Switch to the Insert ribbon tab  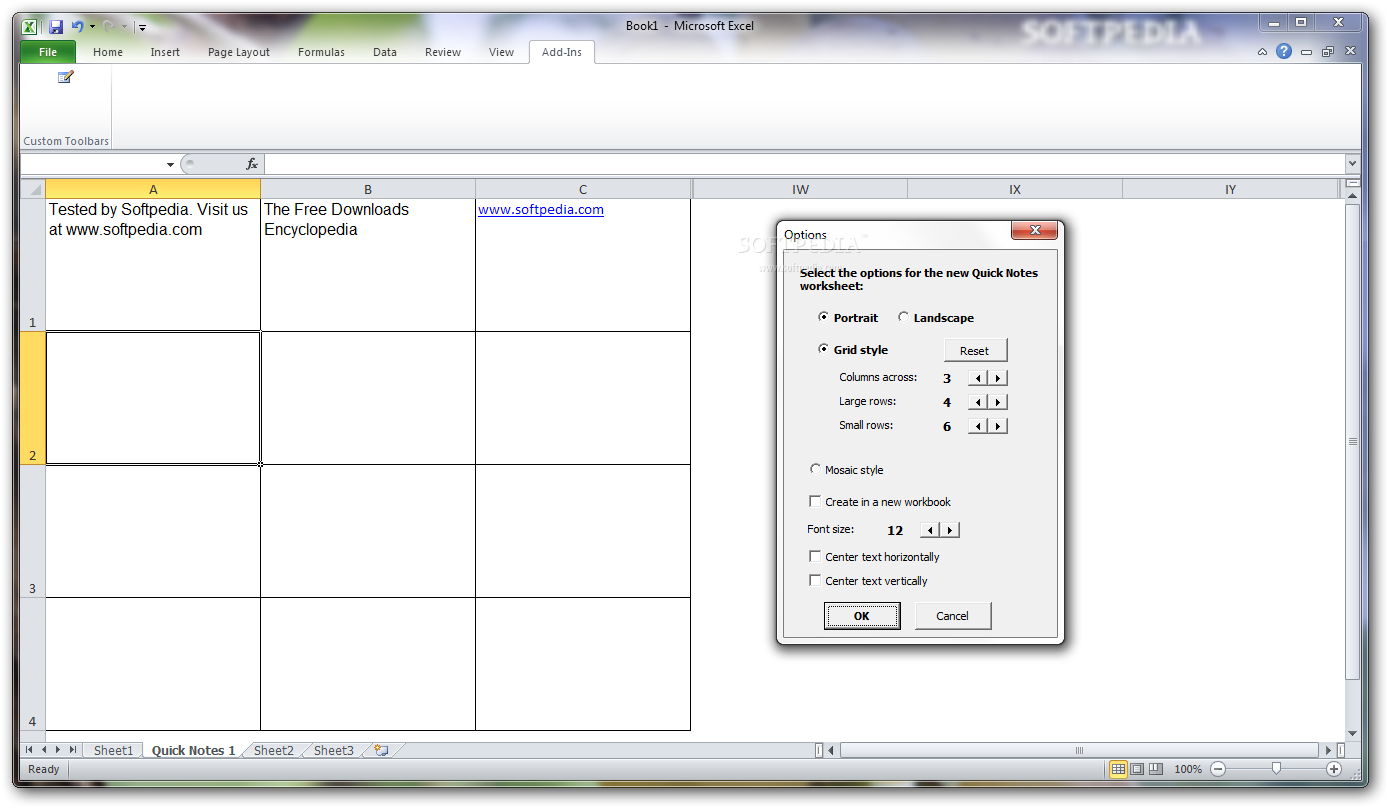point(166,52)
